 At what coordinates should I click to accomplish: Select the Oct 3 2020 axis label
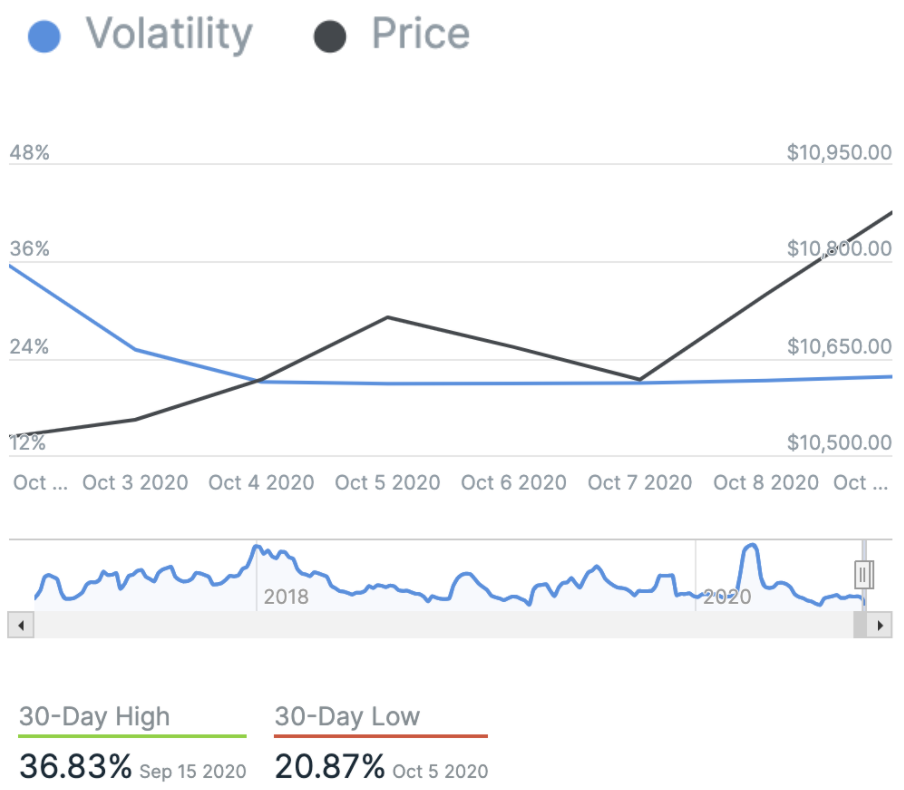pyautogui.click(x=135, y=483)
